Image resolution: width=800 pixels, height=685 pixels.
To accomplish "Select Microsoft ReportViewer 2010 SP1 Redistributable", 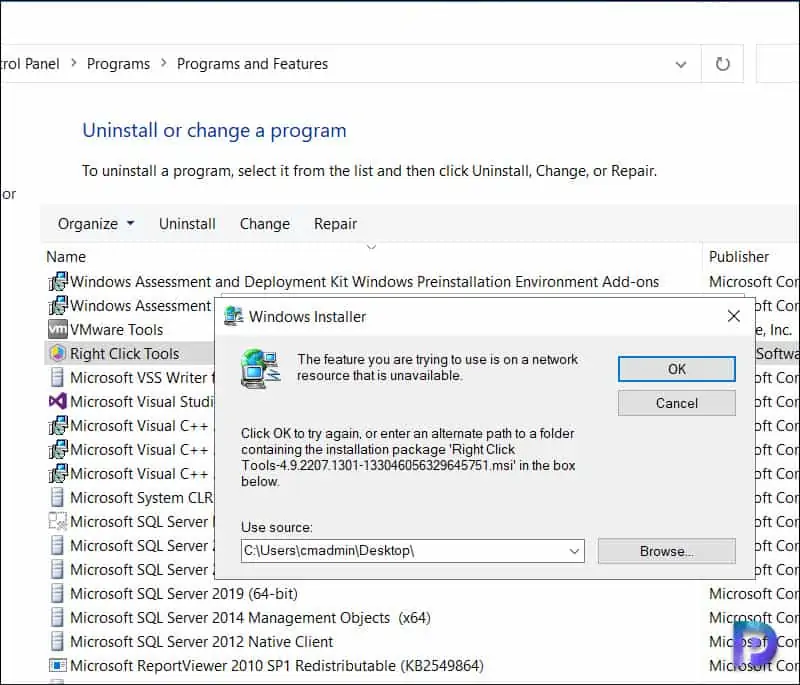I will pyautogui.click(x=277, y=666).
